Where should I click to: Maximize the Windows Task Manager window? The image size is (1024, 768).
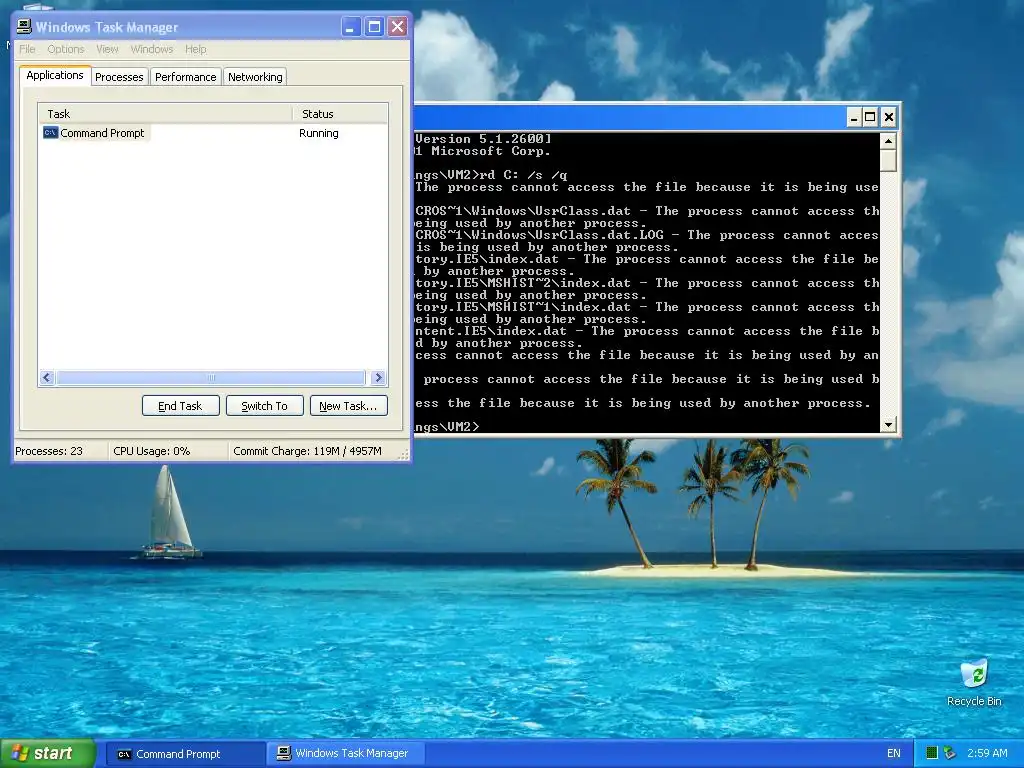pyautogui.click(x=374, y=27)
